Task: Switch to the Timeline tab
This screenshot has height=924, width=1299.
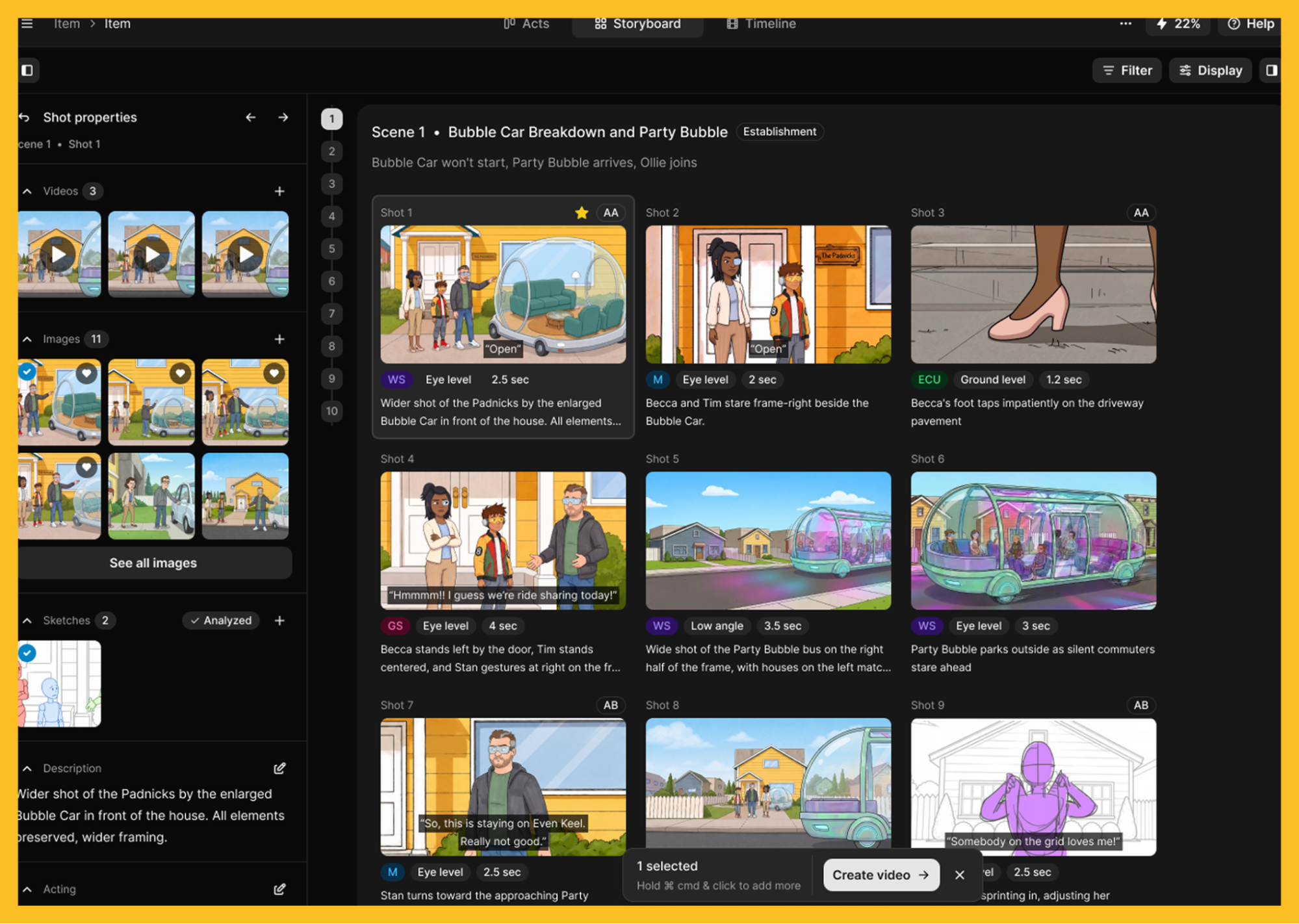Action: (761, 24)
